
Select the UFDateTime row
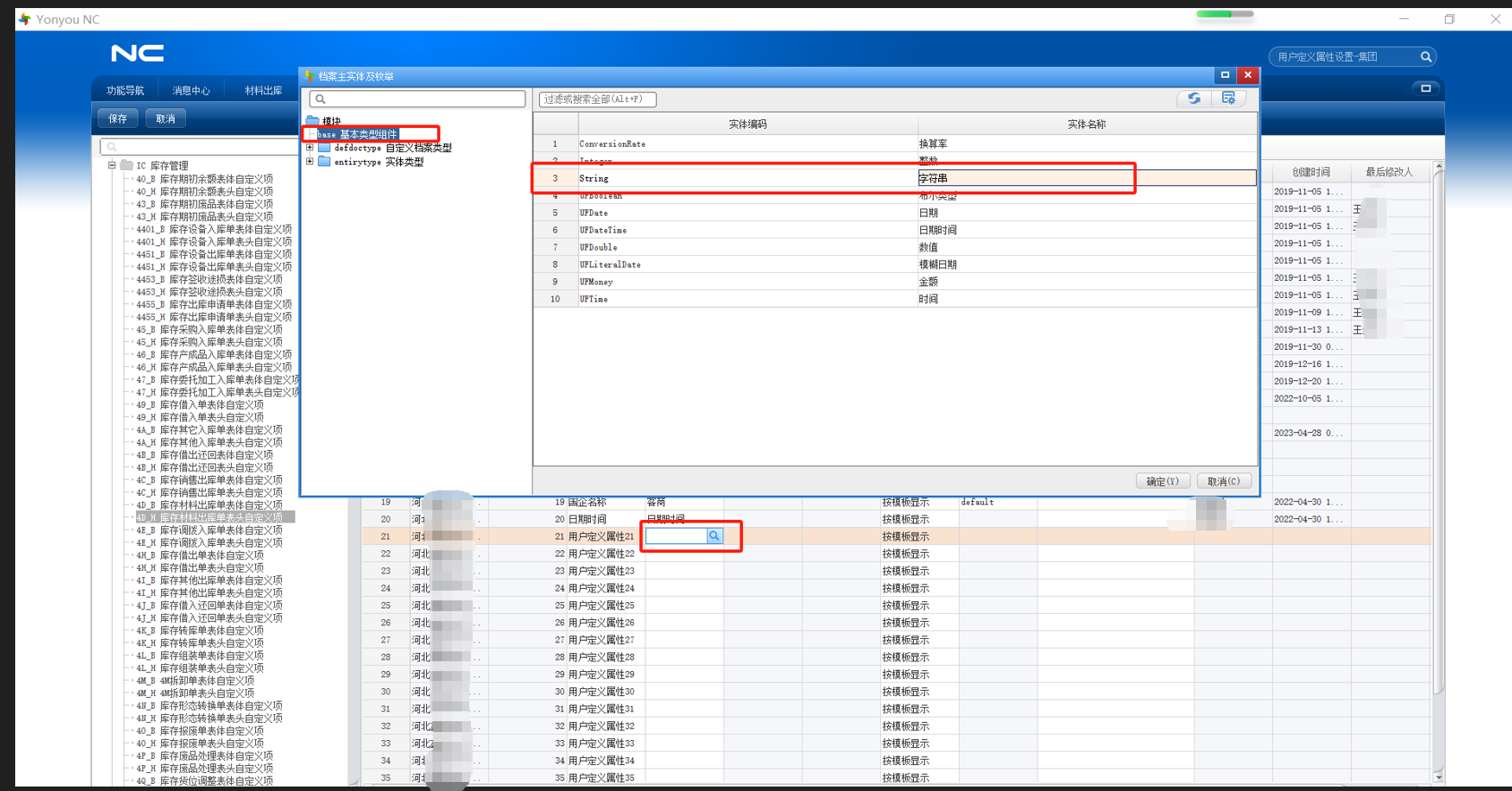click(894, 230)
